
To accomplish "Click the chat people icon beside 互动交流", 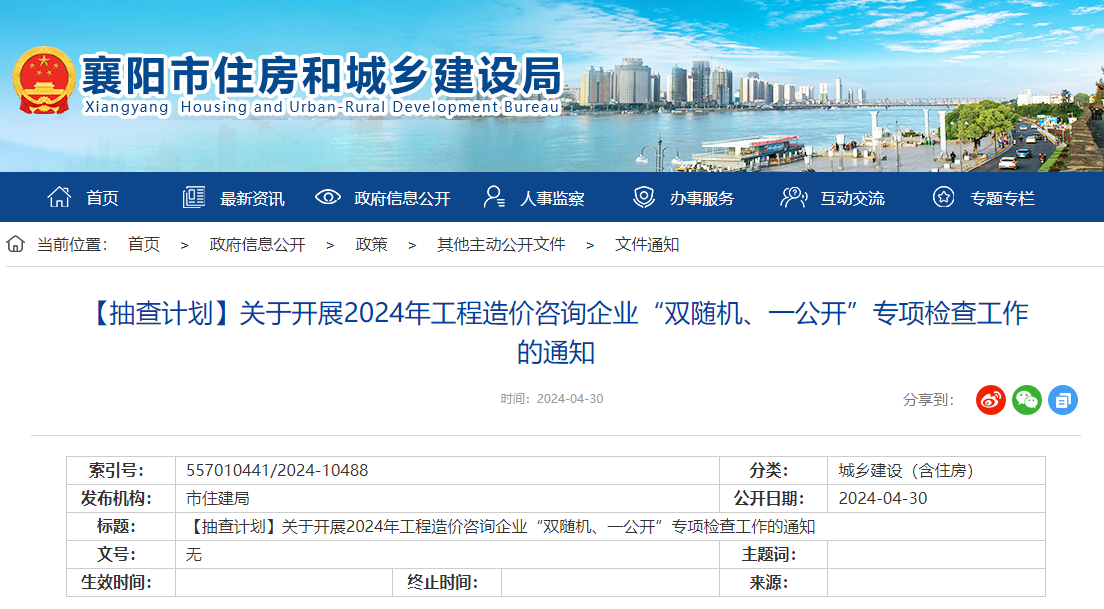I will click(x=794, y=197).
